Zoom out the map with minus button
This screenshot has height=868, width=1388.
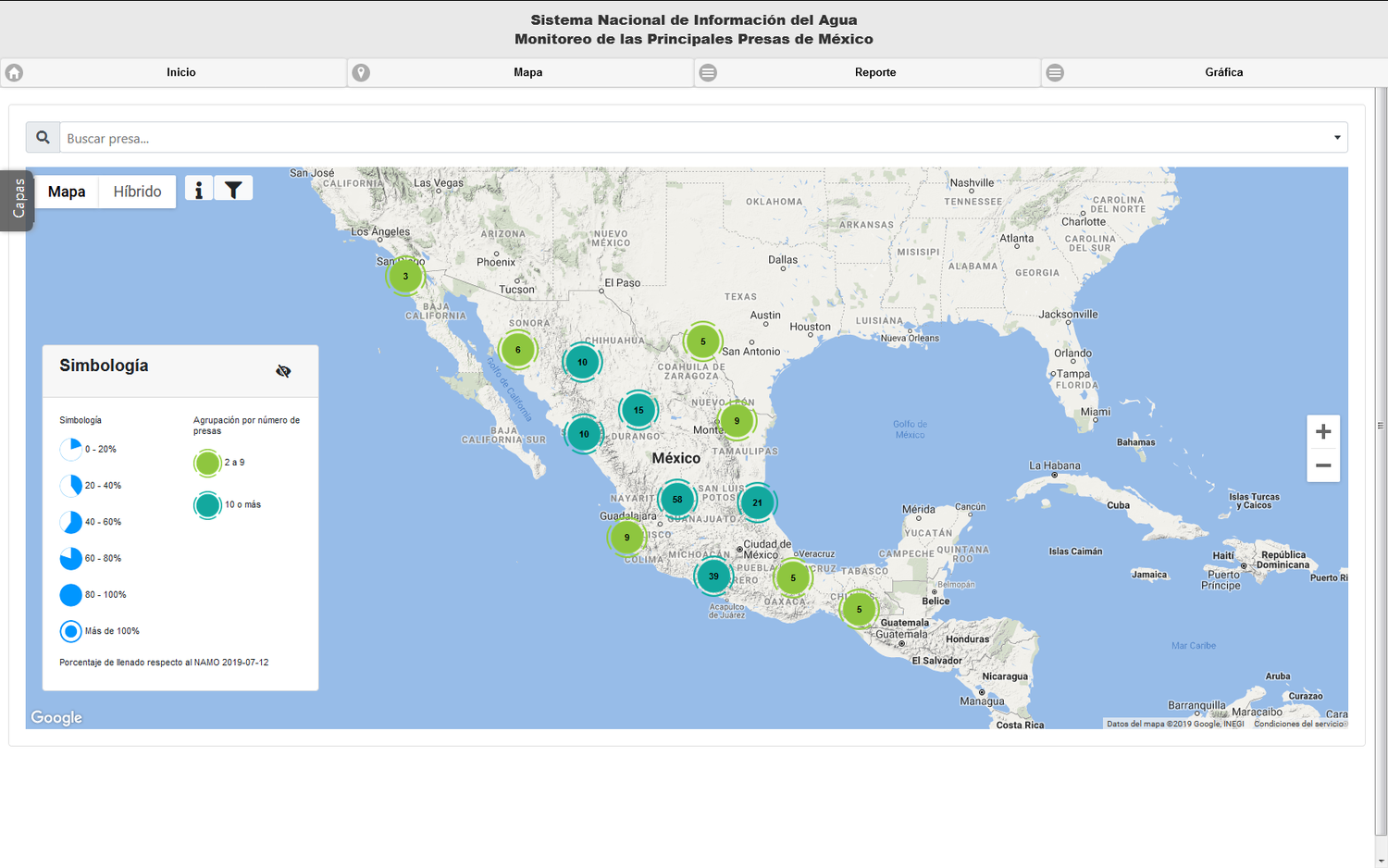[1323, 465]
